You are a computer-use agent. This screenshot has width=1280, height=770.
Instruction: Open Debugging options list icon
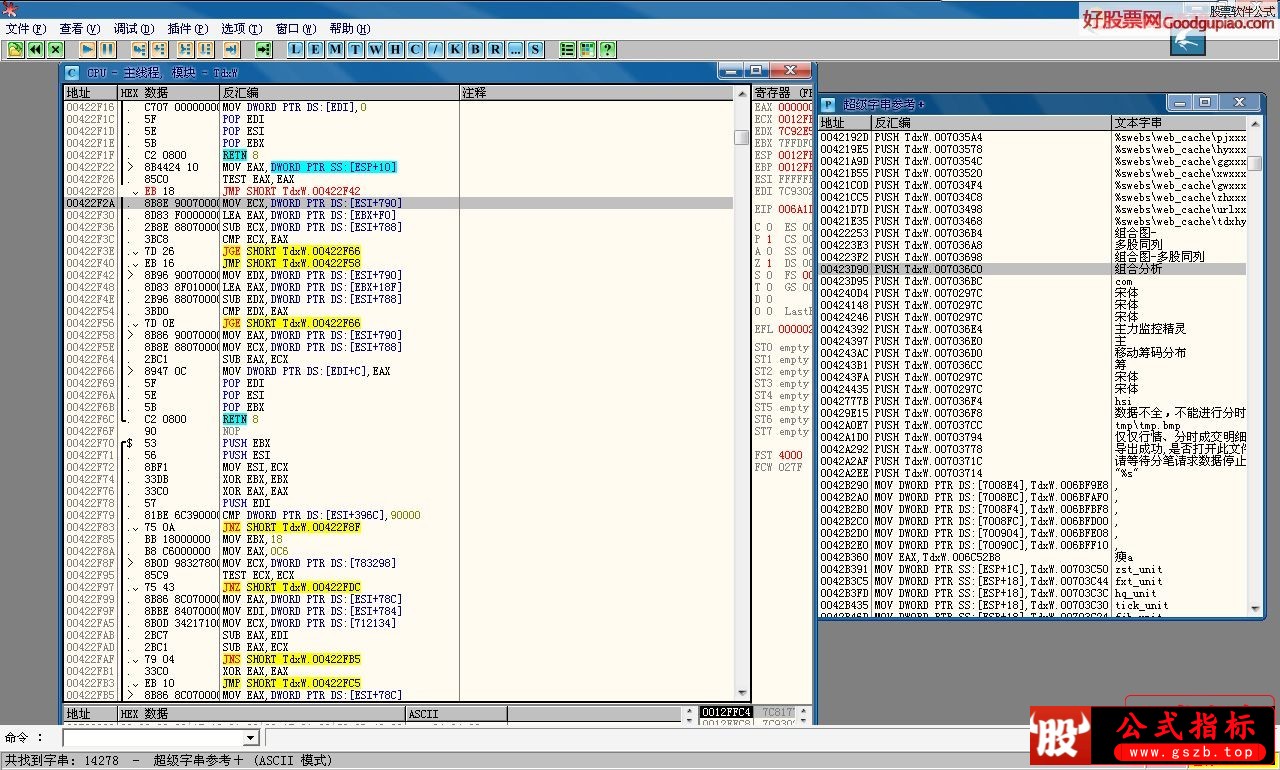[x=568, y=49]
